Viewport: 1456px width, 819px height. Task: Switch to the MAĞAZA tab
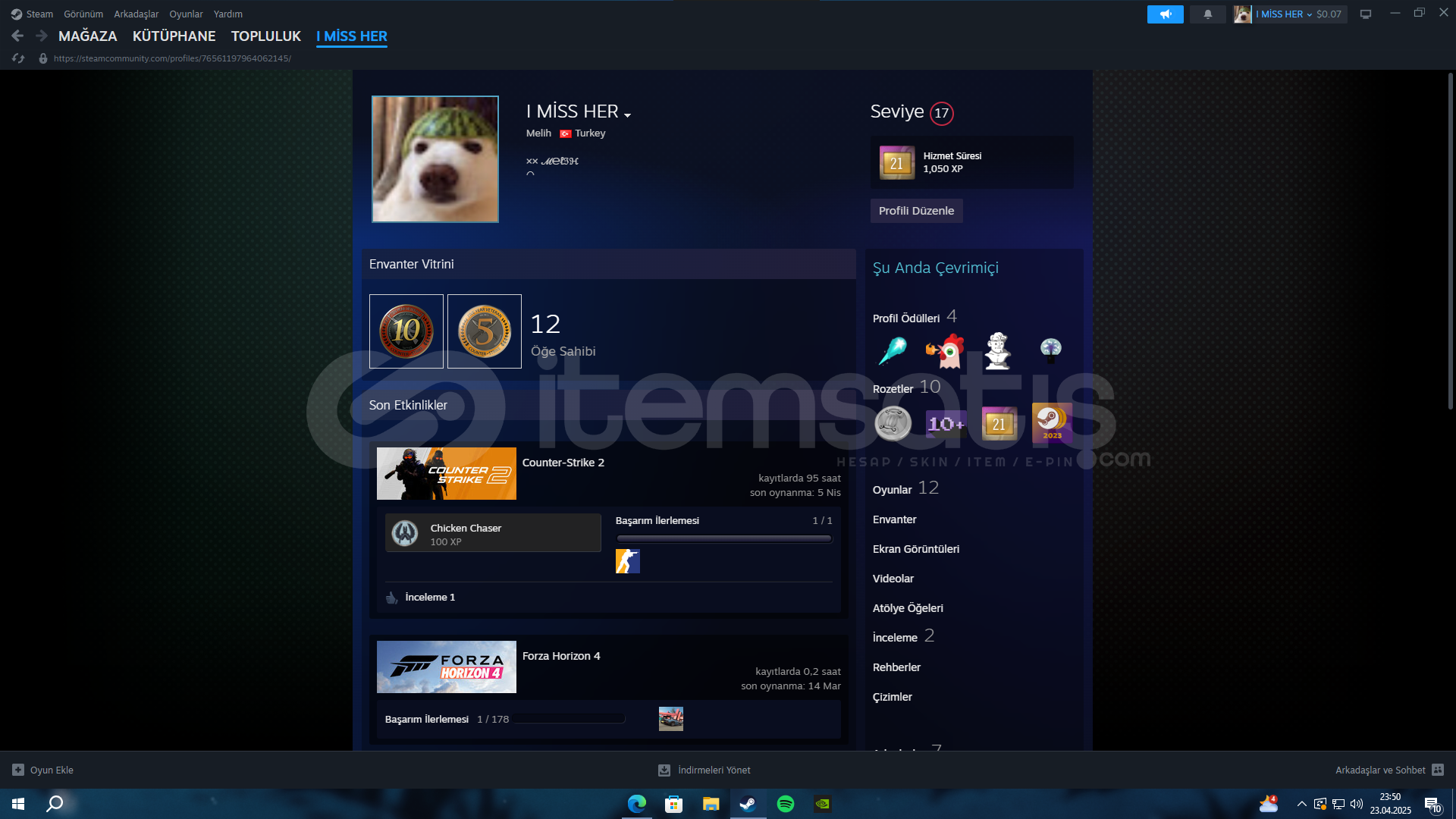[x=88, y=36]
